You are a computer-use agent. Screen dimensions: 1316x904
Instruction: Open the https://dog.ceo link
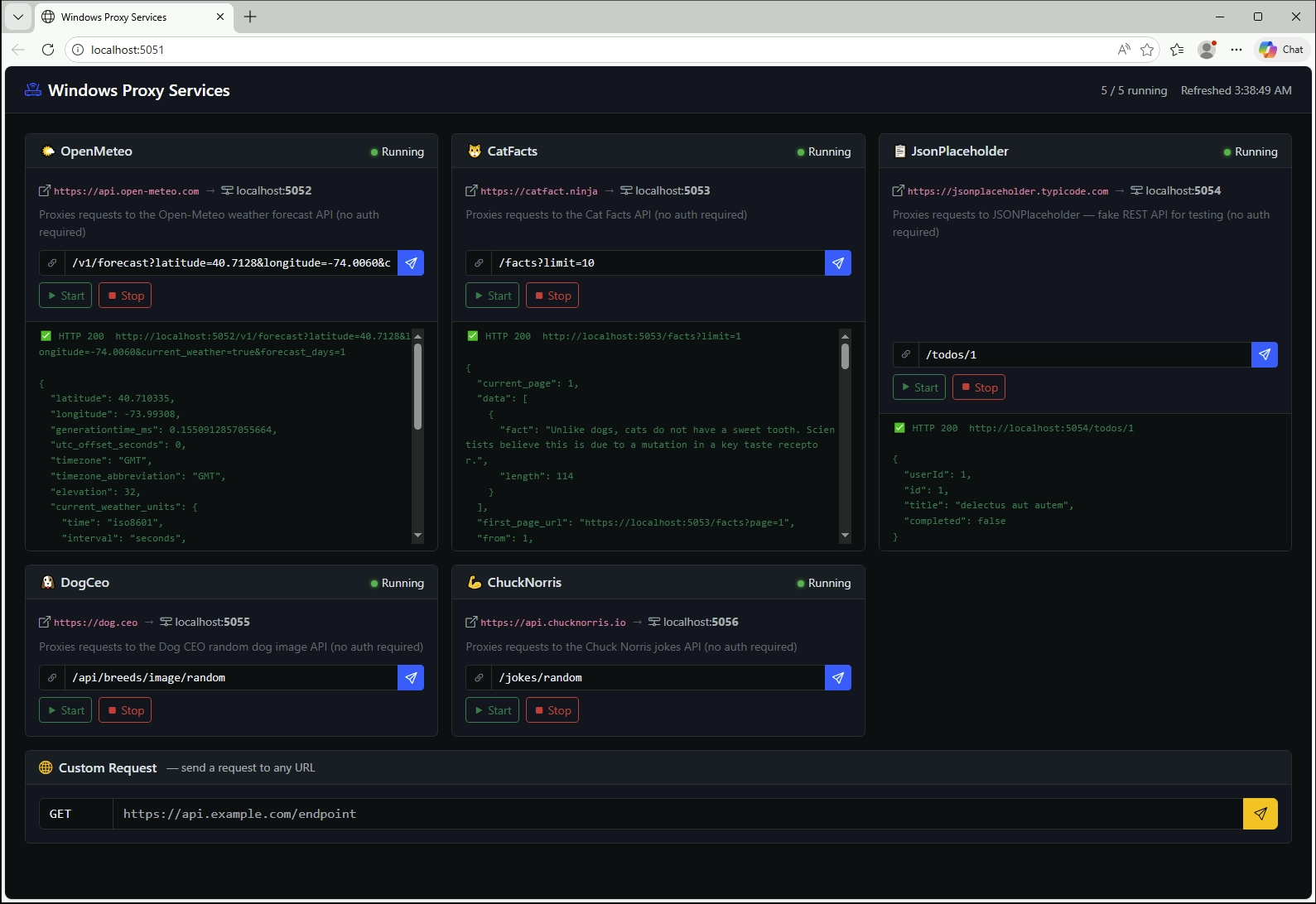pos(96,623)
